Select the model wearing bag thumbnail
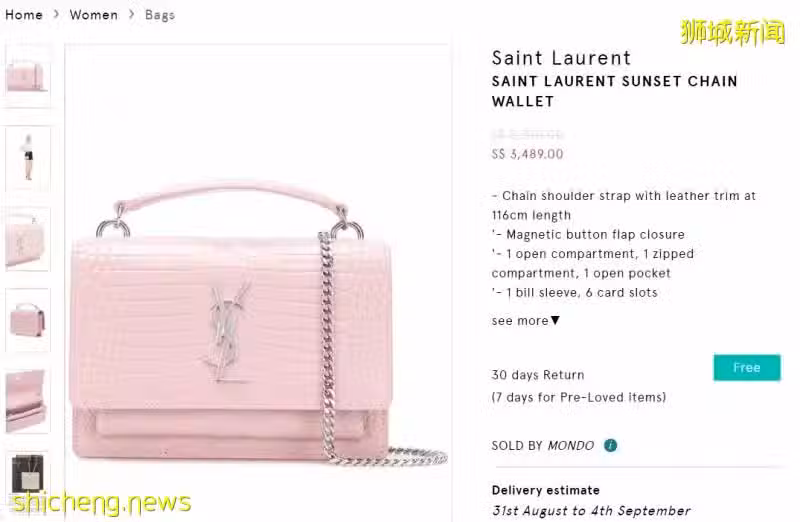 pyautogui.click(x=28, y=158)
